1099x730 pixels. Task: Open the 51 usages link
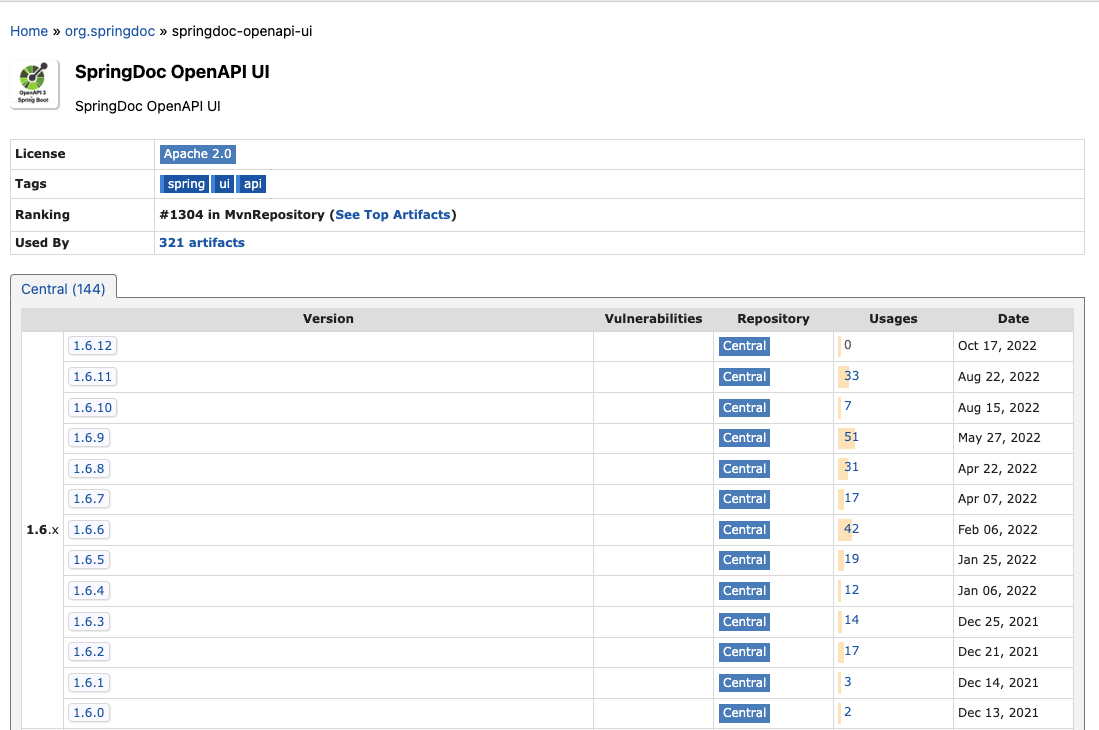pos(852,436)
